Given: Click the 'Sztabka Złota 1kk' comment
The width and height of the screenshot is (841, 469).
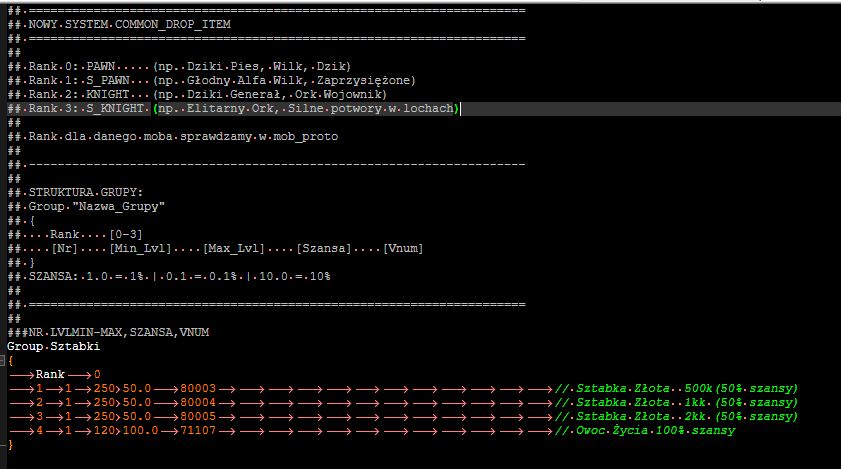Looking at the screenshot, I should 676,402.
